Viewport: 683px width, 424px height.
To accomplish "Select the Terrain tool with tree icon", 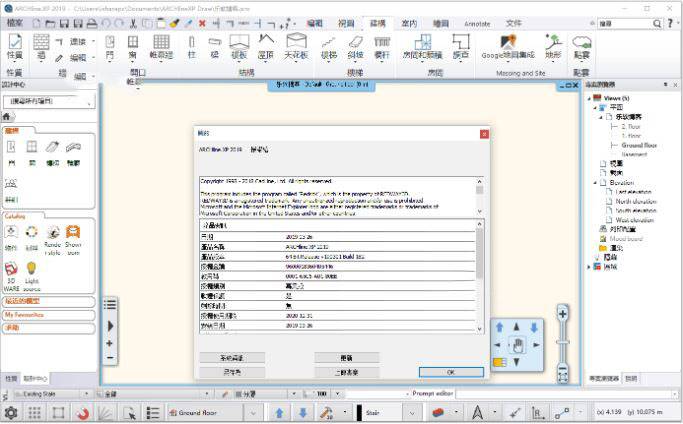I will 553,47.
